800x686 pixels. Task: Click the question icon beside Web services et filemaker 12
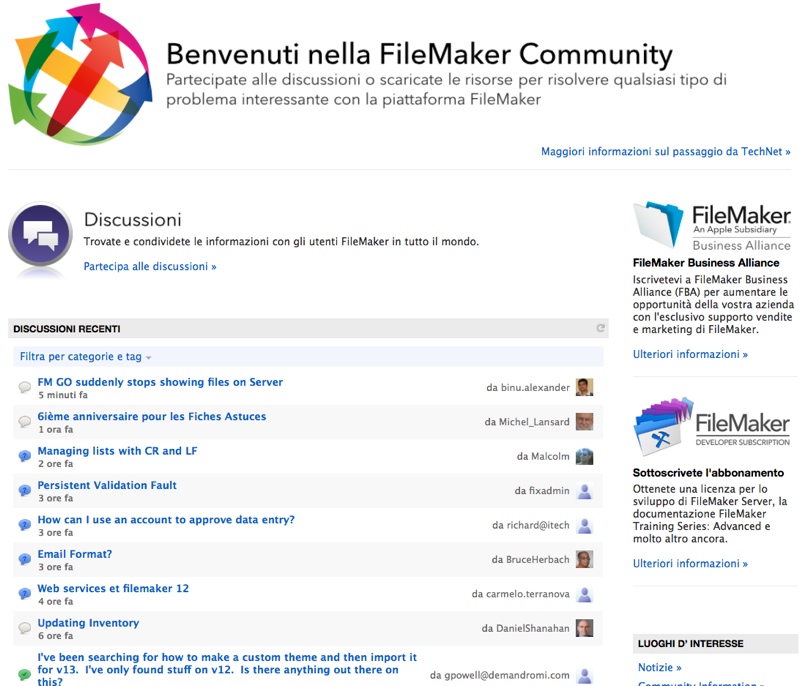pyautogui.click(x=24, y=594)
